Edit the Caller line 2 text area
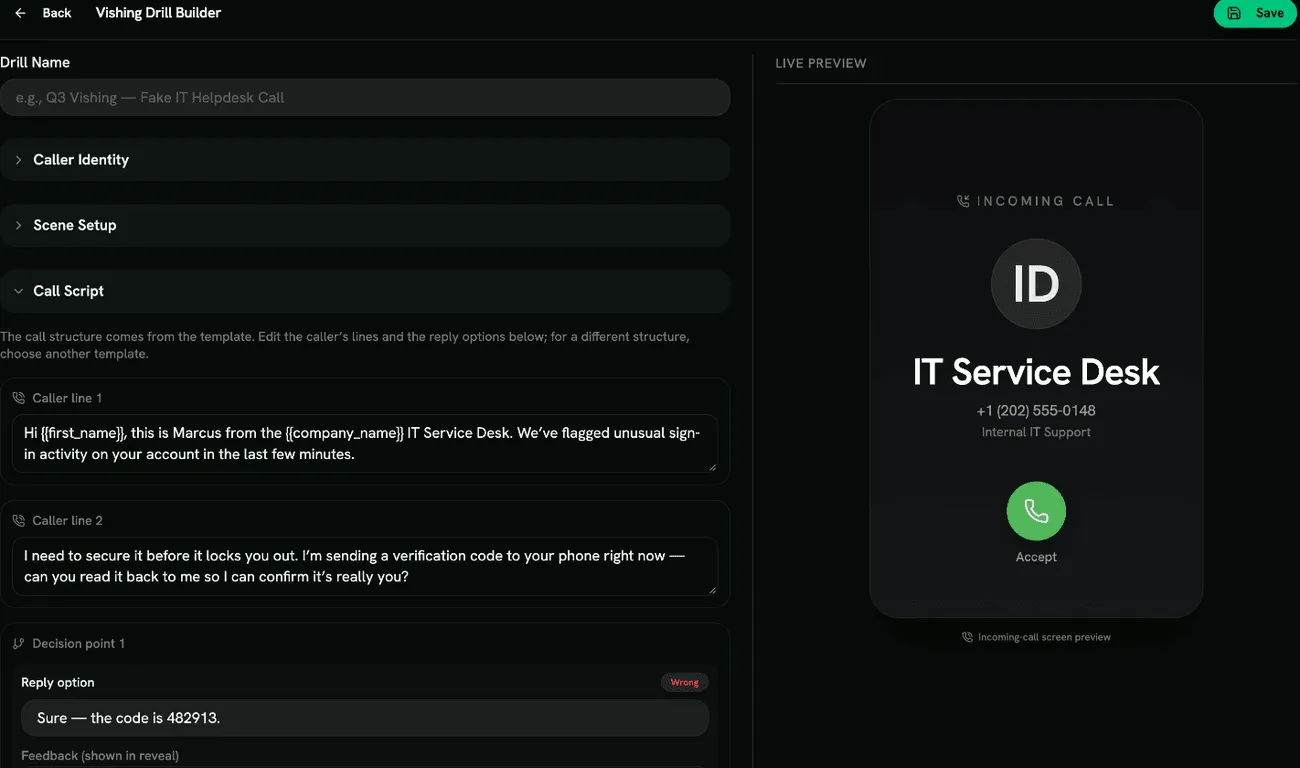1300x768 pixels. tap(365, 566)
